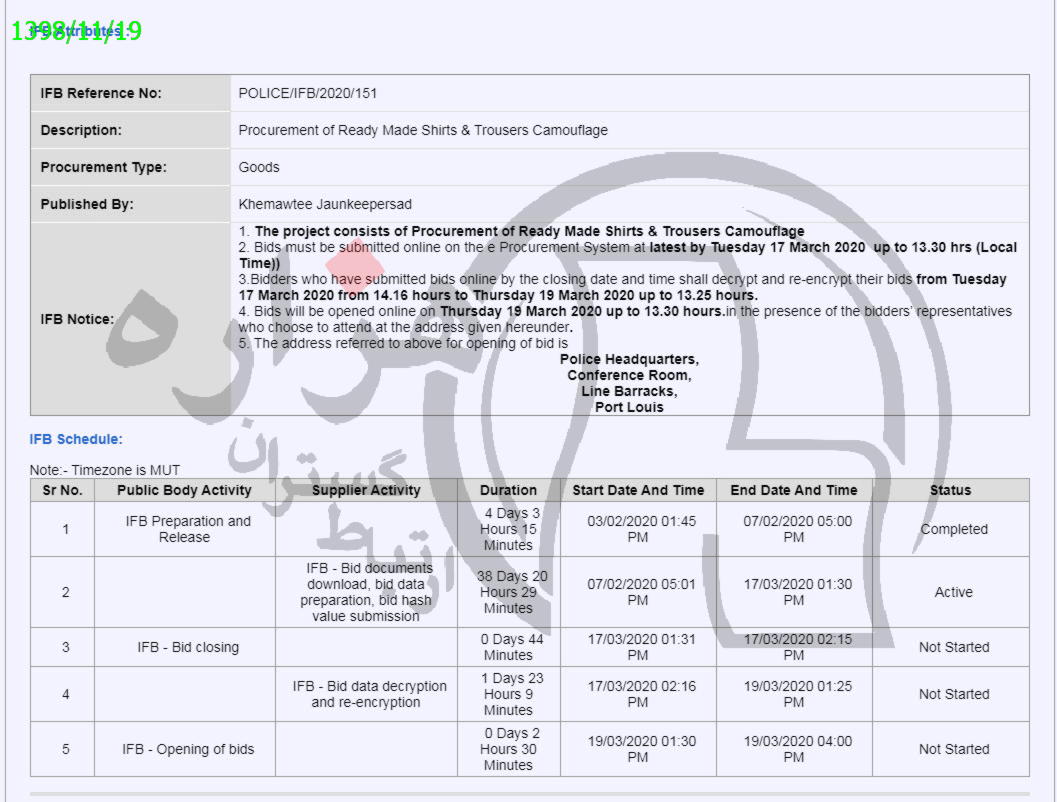Select the Procurement Type value Goods
1057x802 pixels.
pyautogui.click(x=259, y=167)
